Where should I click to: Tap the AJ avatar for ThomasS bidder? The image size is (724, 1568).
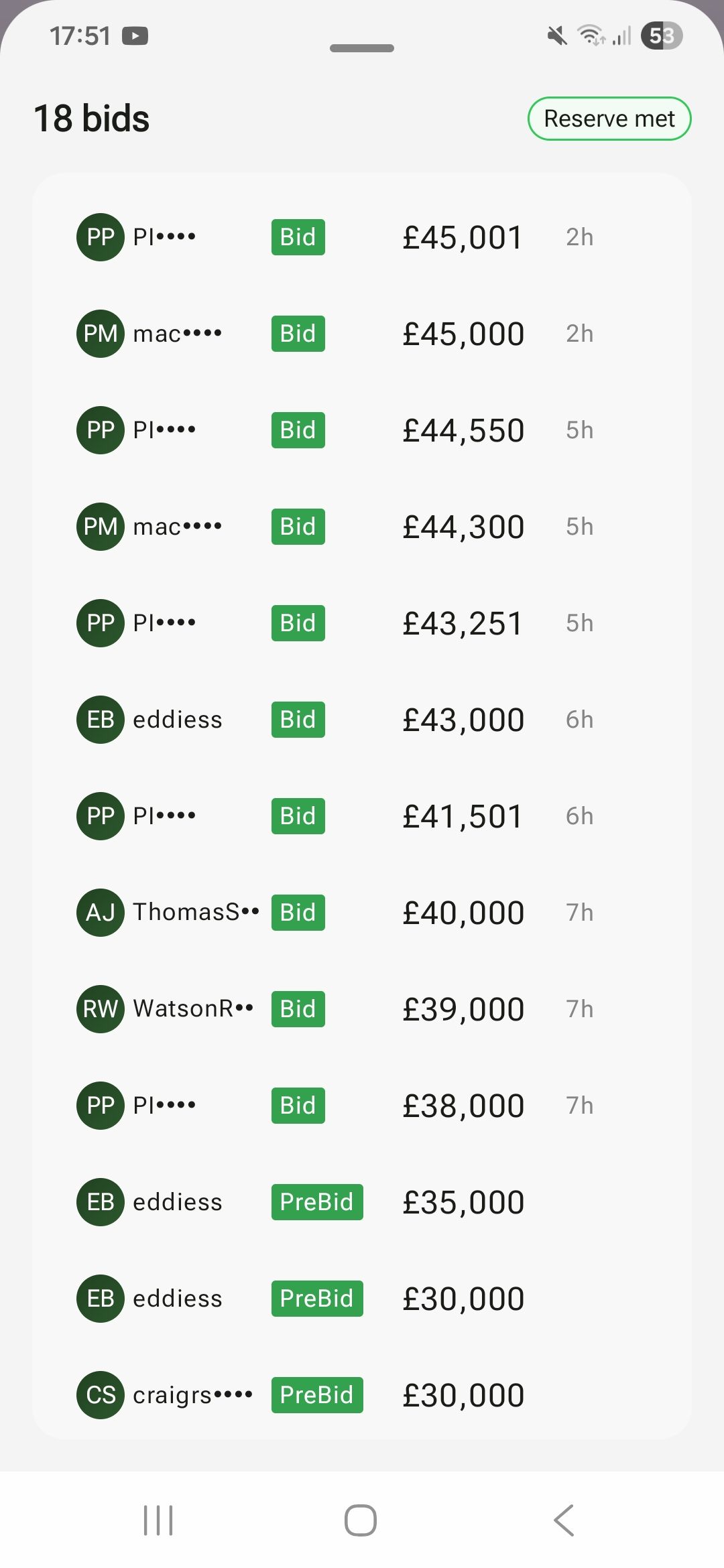pyautogui.click(x=101, y=913)
